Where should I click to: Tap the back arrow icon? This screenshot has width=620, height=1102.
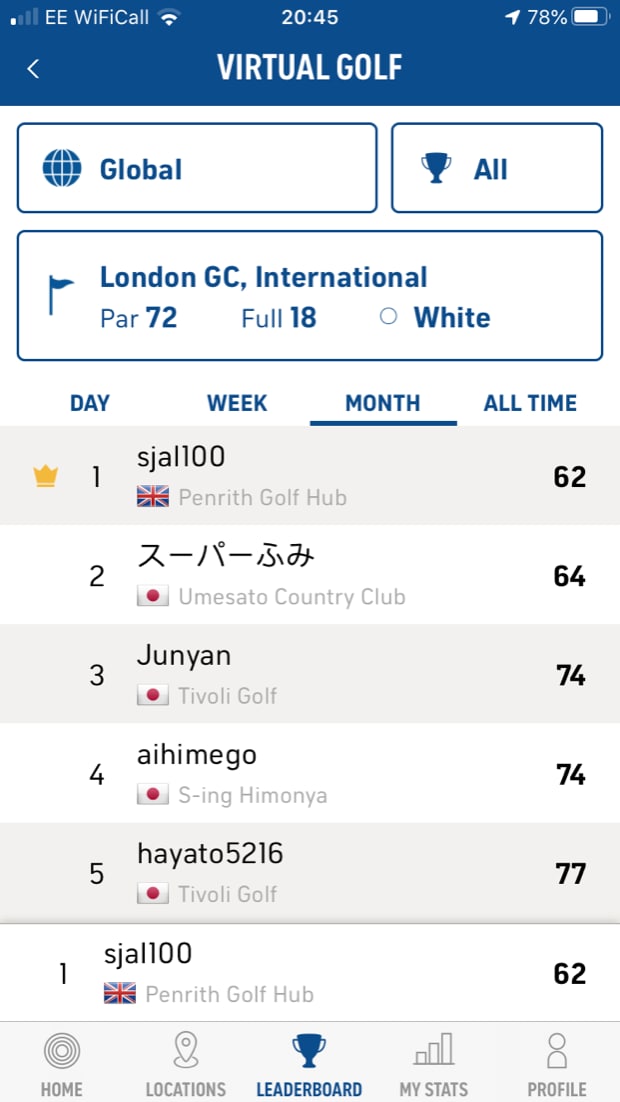point(33,68)
